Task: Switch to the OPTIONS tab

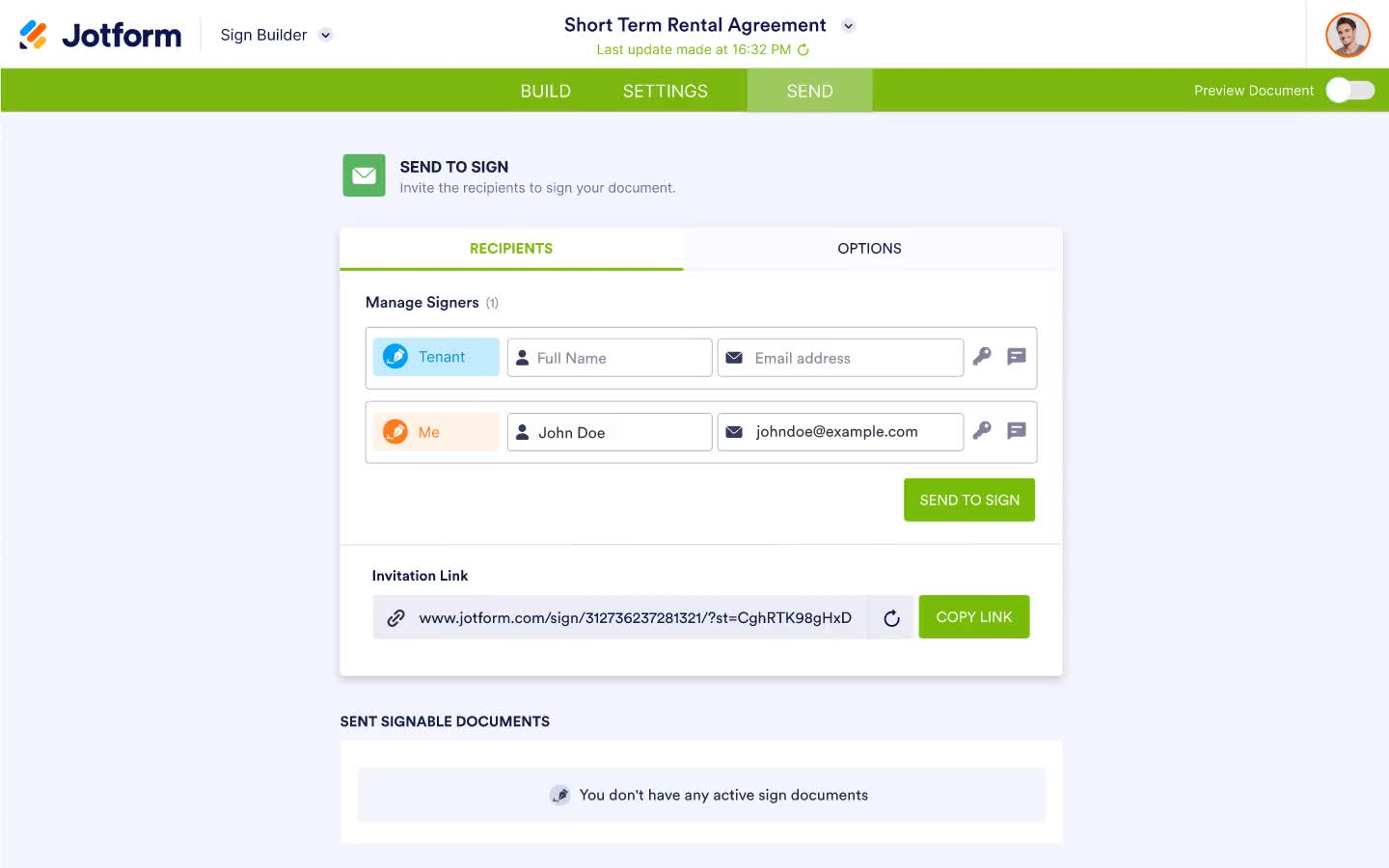Action: [x=869, y=248]
